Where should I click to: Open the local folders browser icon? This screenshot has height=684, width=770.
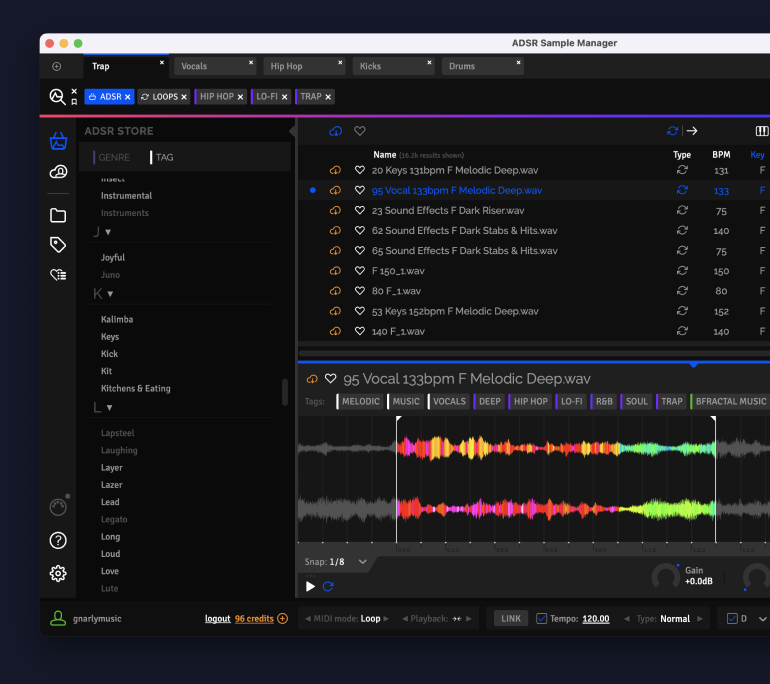coord(58,215)
